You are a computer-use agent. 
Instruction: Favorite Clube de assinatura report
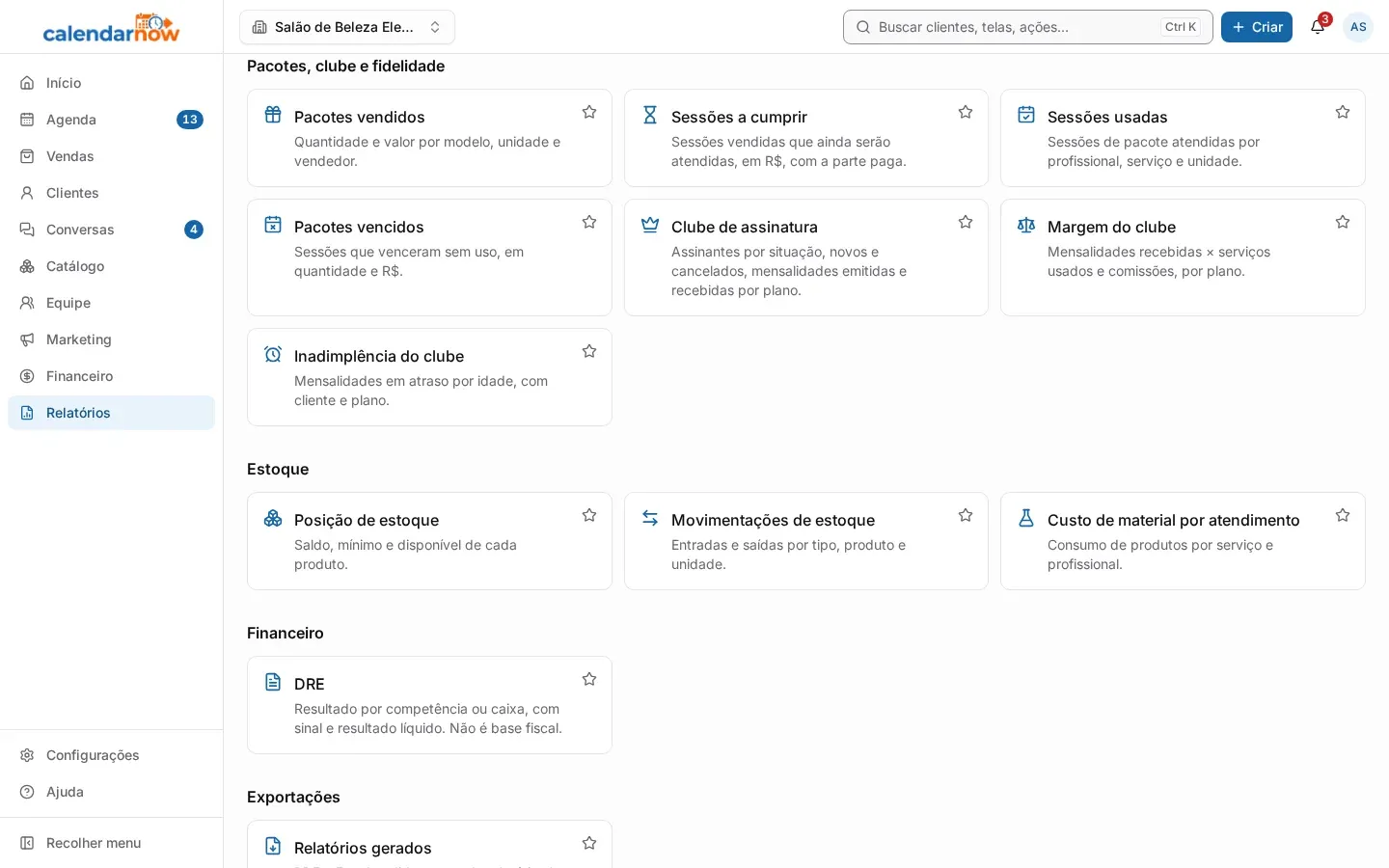coord(966,222)
